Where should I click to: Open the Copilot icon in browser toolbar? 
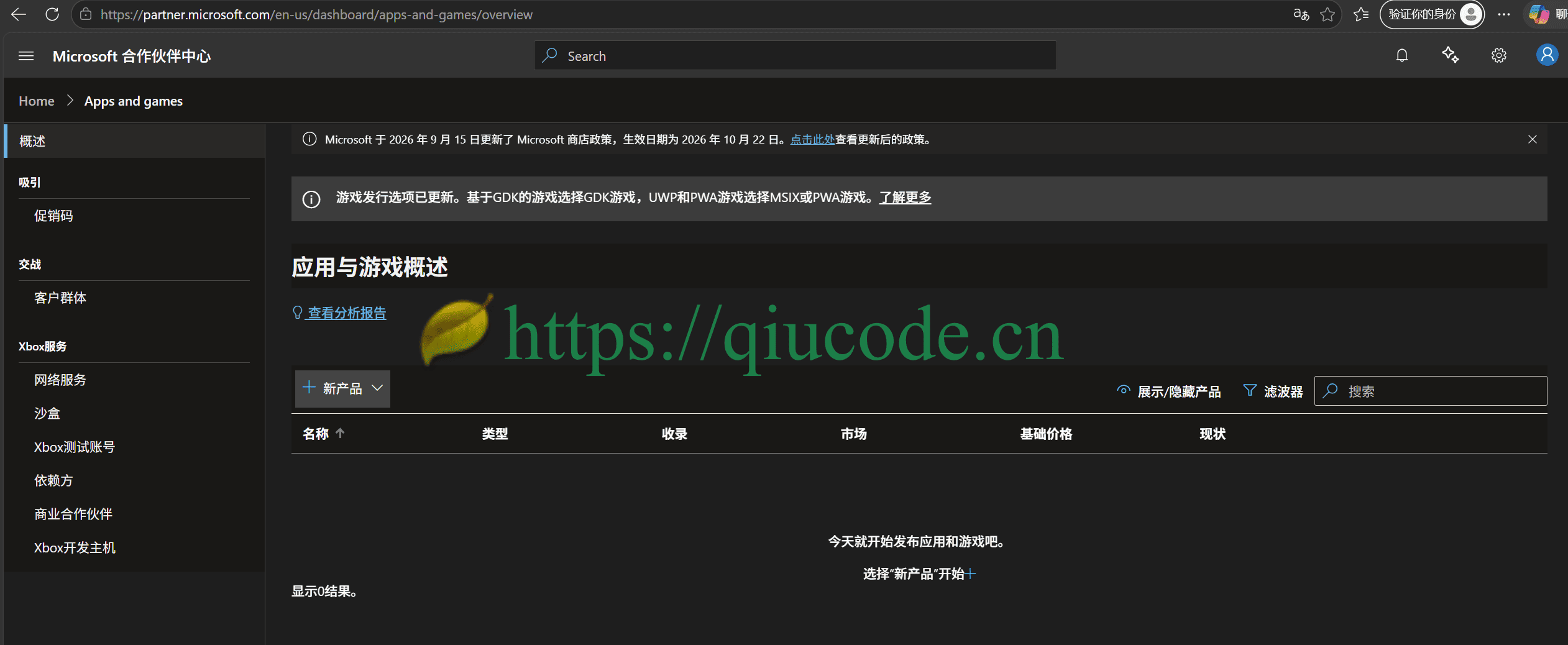pyautogui.click(x=1539, y=14)
